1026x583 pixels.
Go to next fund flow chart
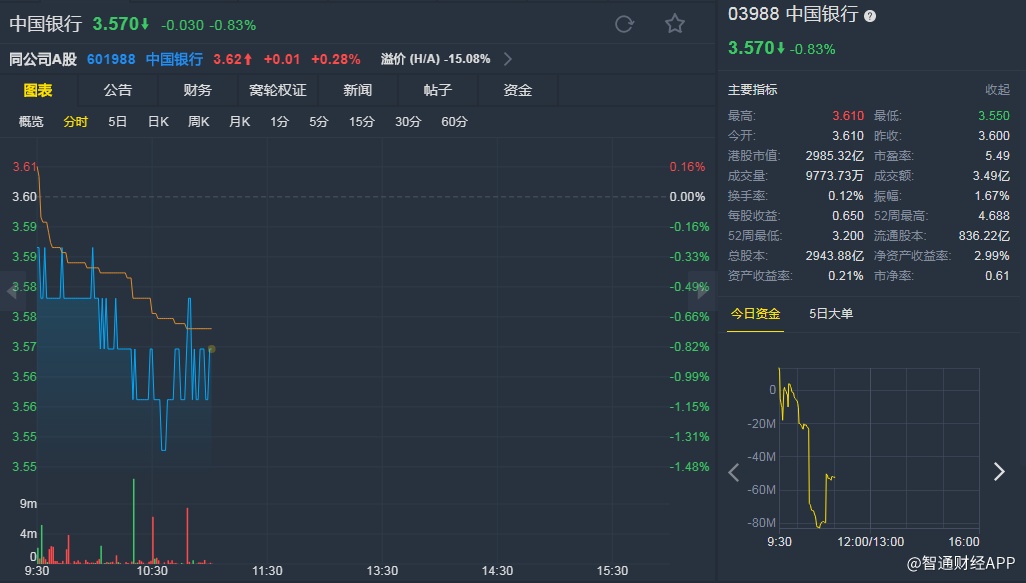tap(998, 472)
